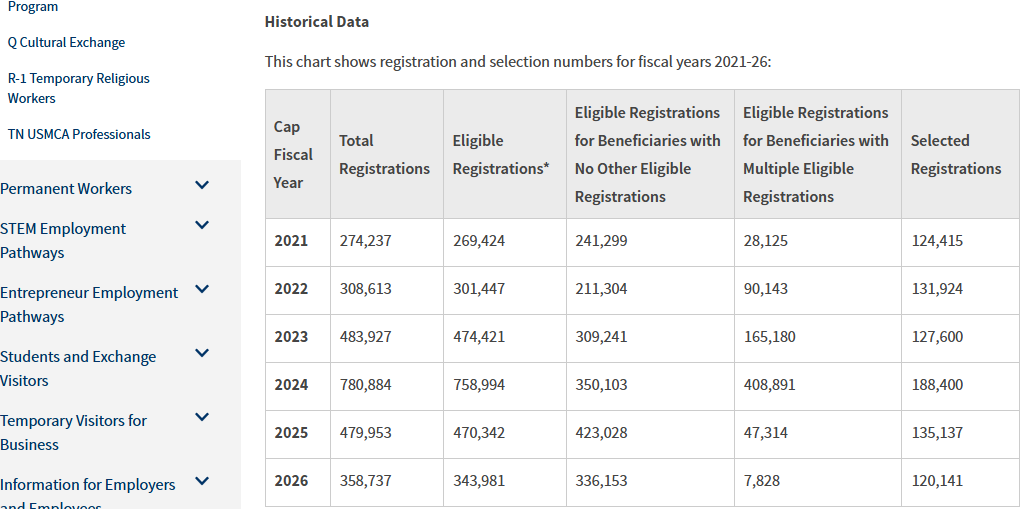Click the Total Registrations column header

coord(384,155)
